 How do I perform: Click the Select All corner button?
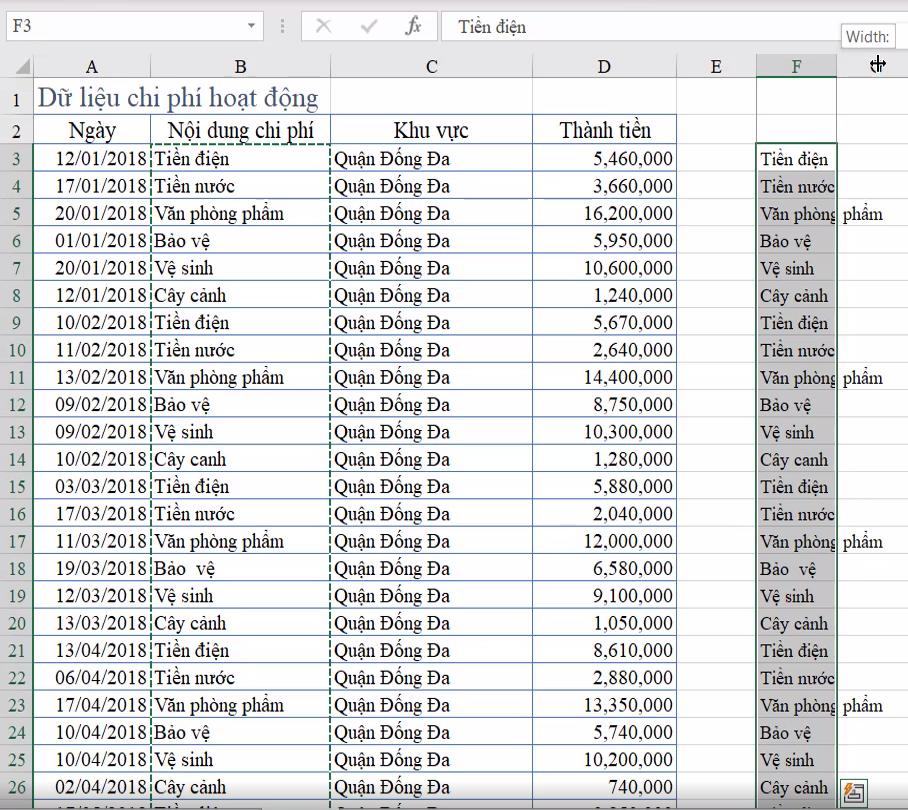tap(24, 64)
